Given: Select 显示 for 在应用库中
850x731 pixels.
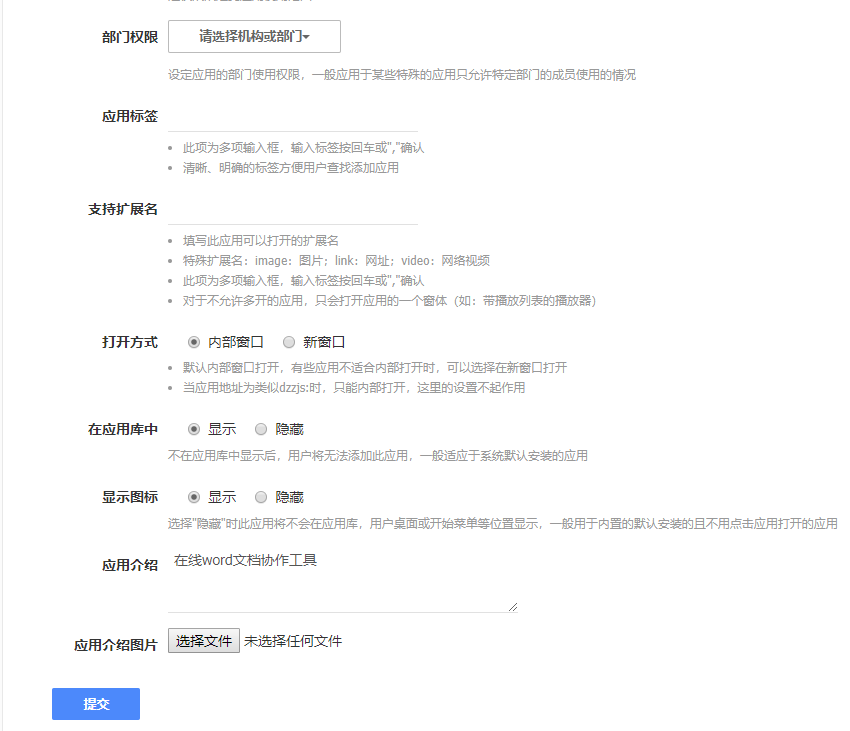Looking at the screenshot, I should pyautogui.click(x=194, y=429).
